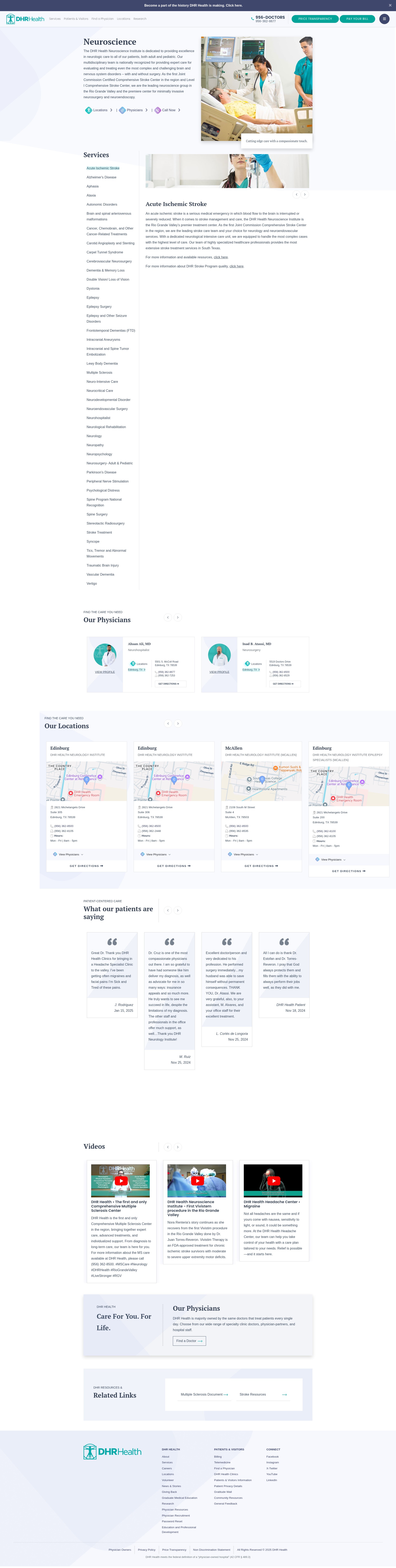Image resolution: width=396 pixels, height=1568 pixels.
Task: Advance the Our Physicians carousel forward
Action: coord(178,617)
